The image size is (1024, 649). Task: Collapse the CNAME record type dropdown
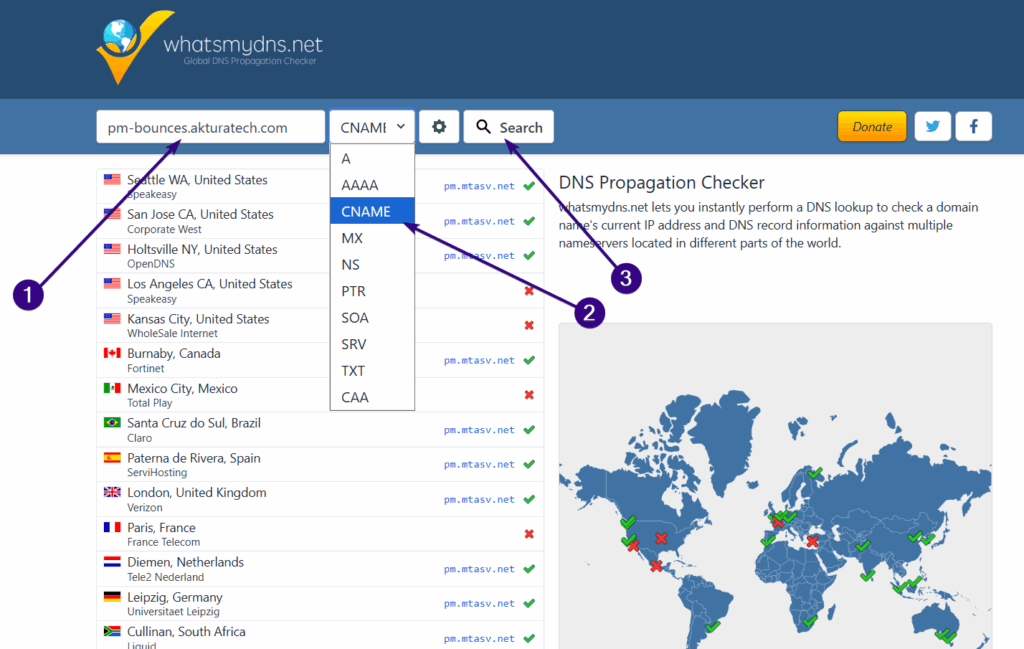pyautogui.click(x=372, y=127)
